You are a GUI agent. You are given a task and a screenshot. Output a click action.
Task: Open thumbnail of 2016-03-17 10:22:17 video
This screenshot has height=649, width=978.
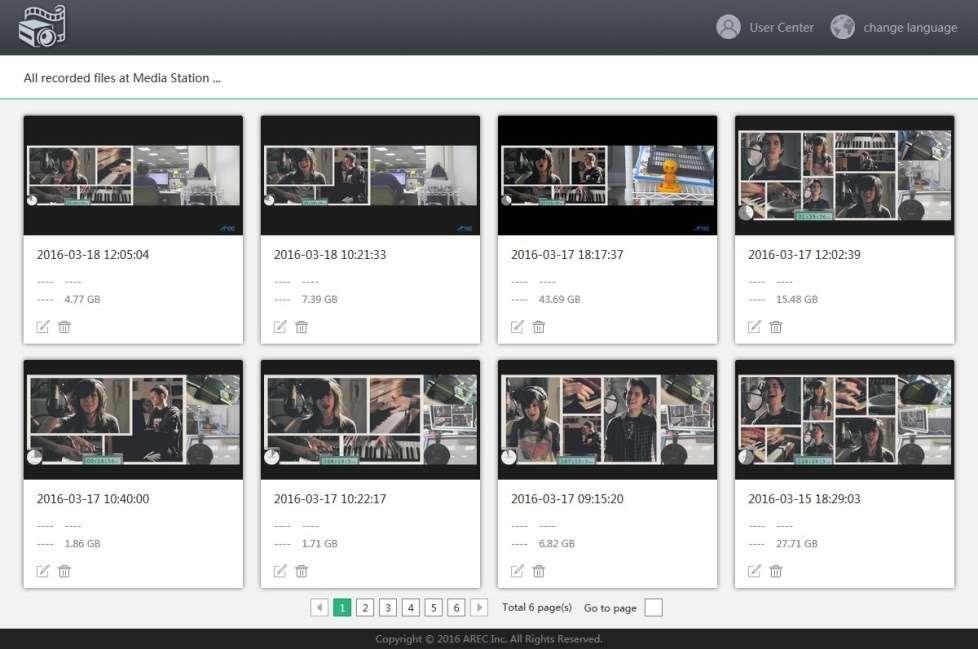coord(370,420)
